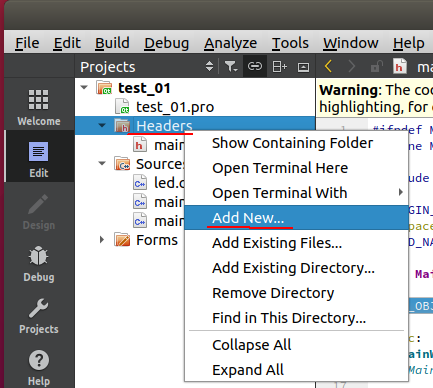Viewport: 433px width, 388px height.
Task: Expand the Forms folder
Action: pos(102,240)
